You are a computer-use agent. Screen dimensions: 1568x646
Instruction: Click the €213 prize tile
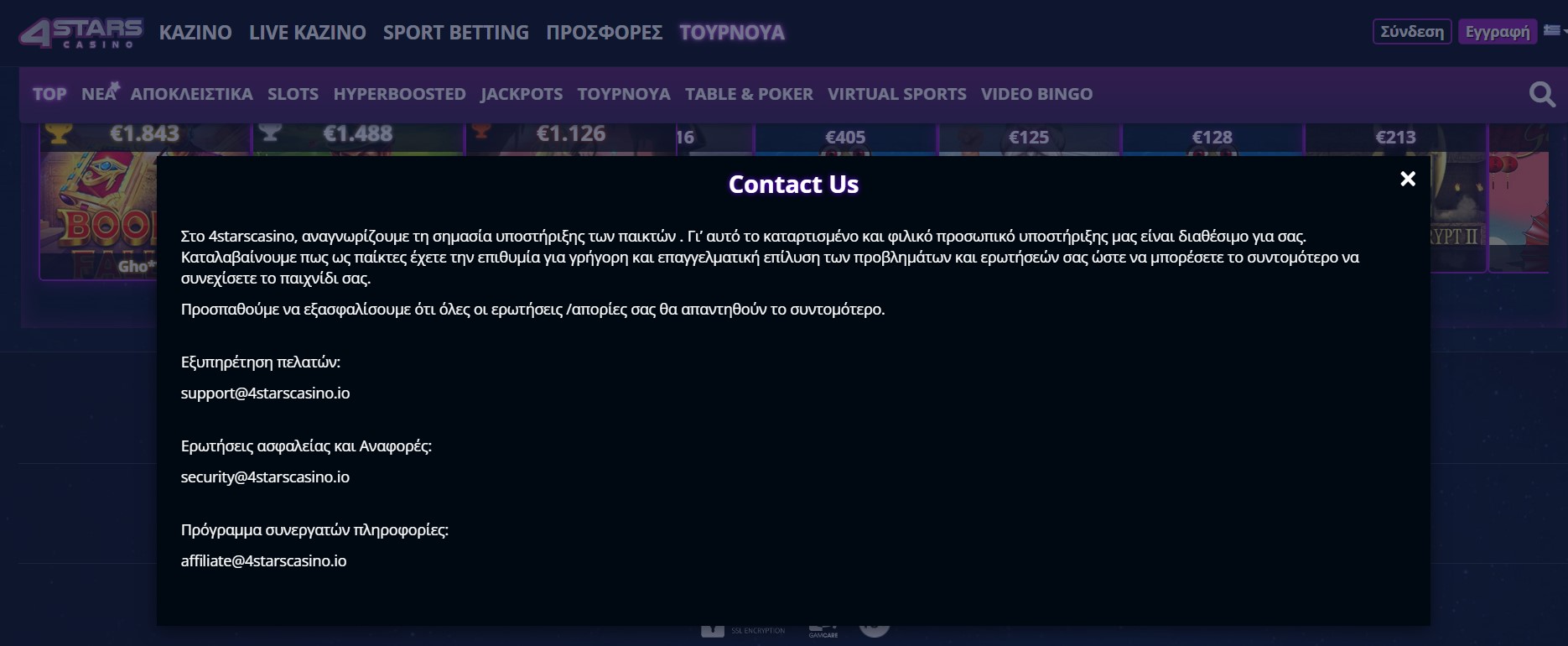click(x=1396, y=138)
